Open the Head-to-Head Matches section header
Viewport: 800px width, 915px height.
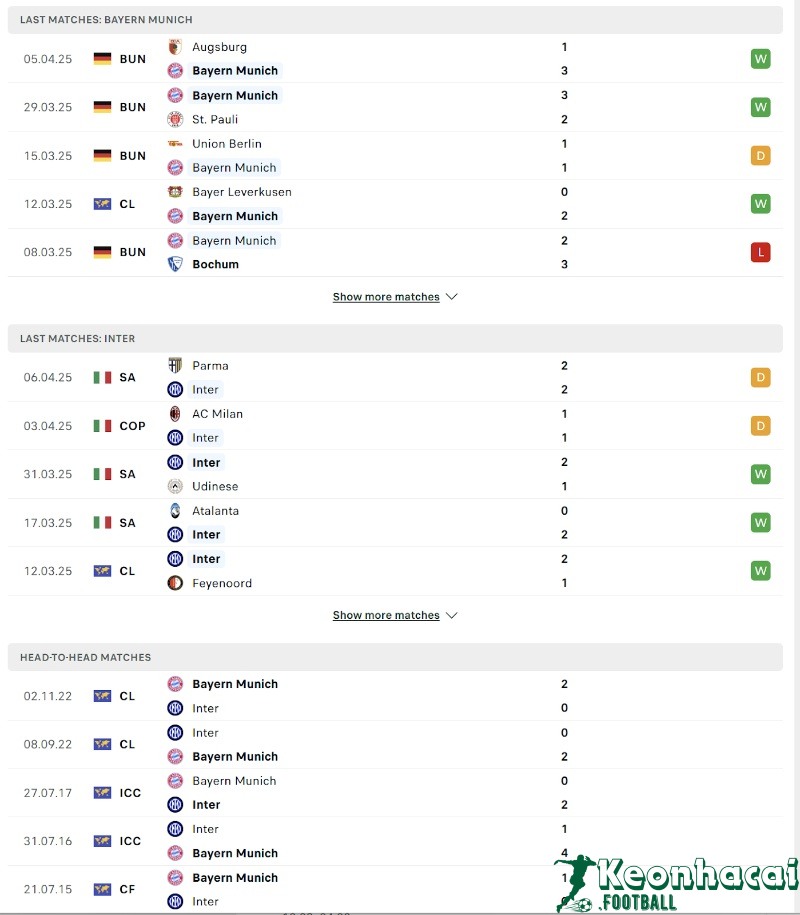point(86,657)
